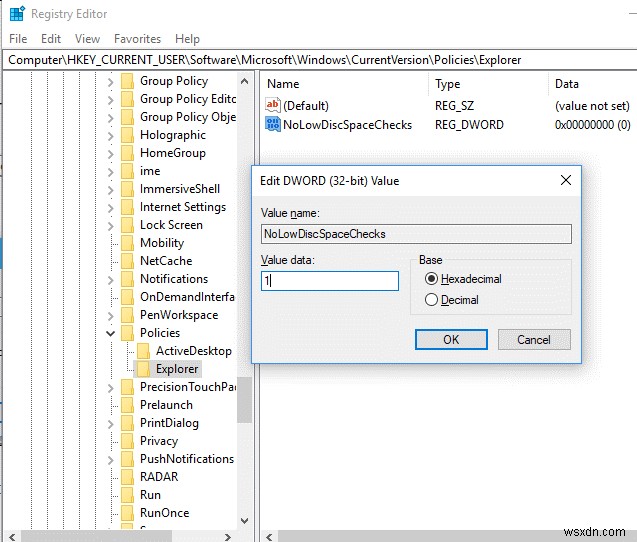637x542 pixels.
Task: Confirm the DWORD edit with OK
Action: (x=451, y=339)
